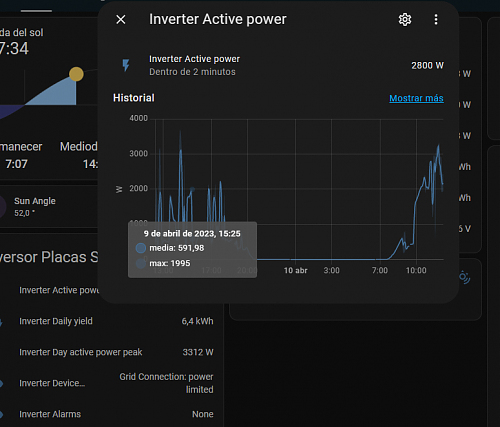Click the blue icon at right card edge
This screenshot has height=427, width=500.
[464, 277]
